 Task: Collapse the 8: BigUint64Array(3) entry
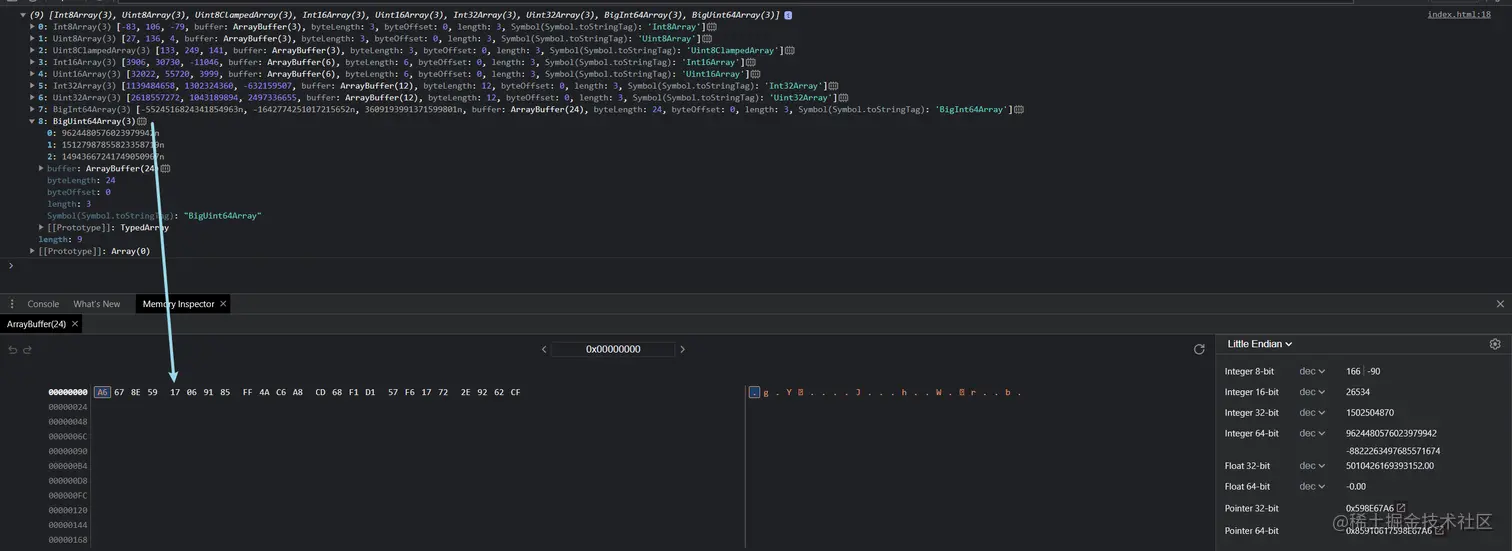click(x=32, y=121)
